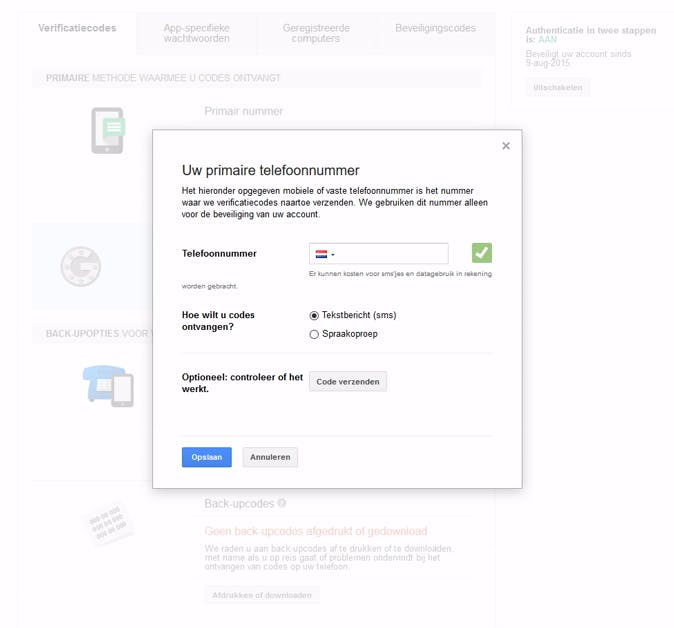Click the 'AAN' status text
Screen dimensions: 674x628
[x=547, y=40]
